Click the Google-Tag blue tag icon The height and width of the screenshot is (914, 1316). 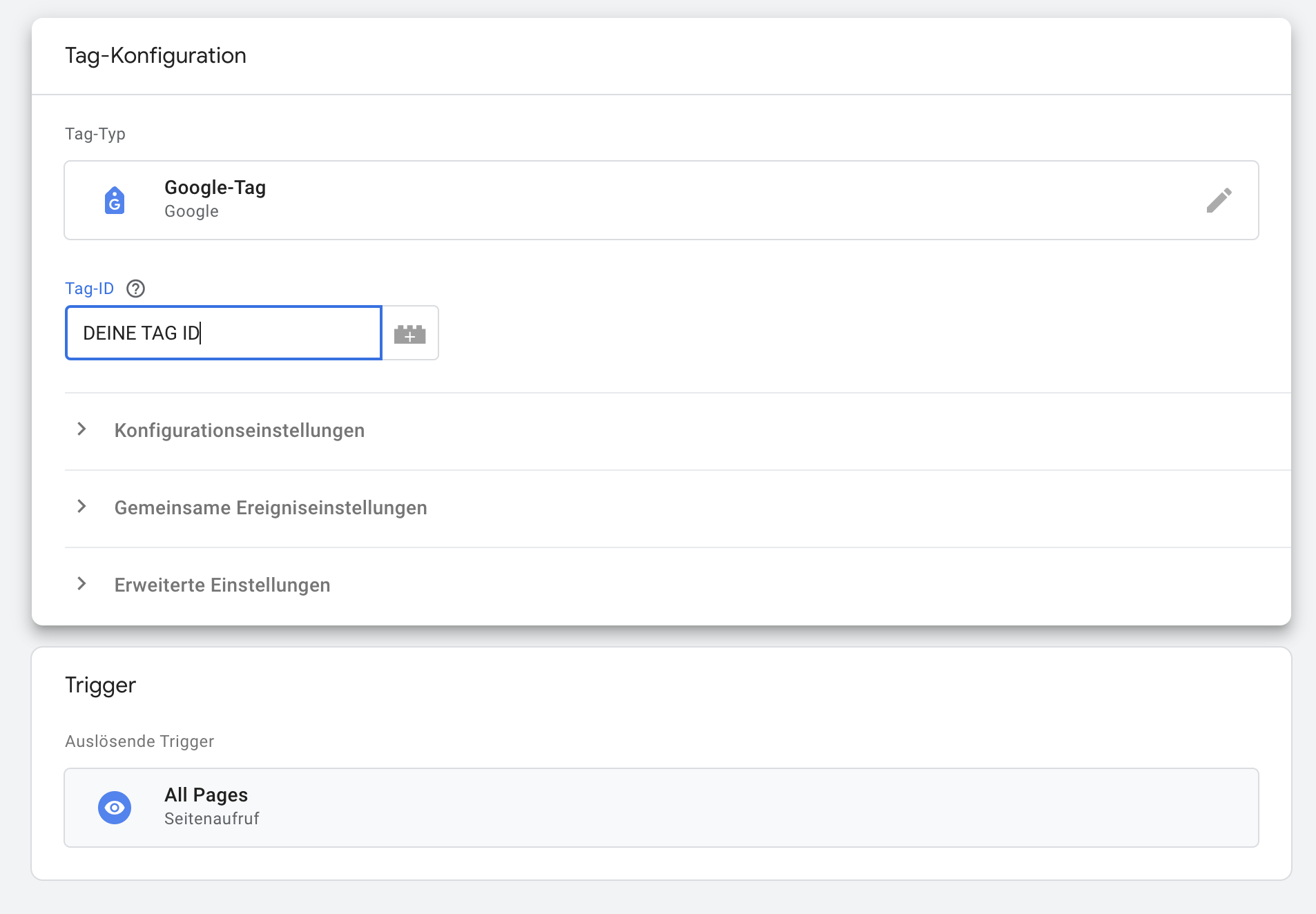coord(115,200)
